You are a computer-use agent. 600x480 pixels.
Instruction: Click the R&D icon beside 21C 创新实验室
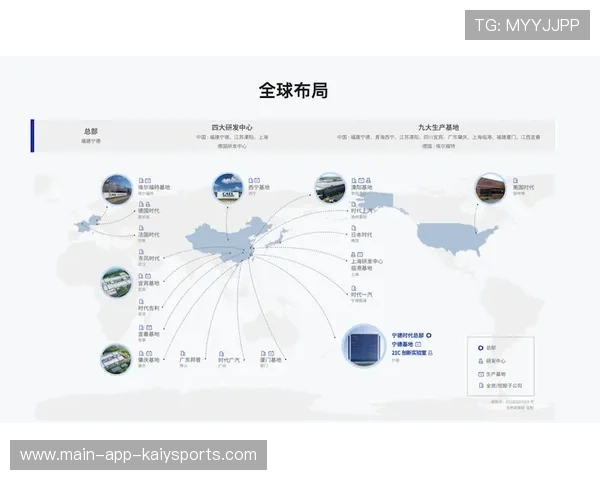430,353
